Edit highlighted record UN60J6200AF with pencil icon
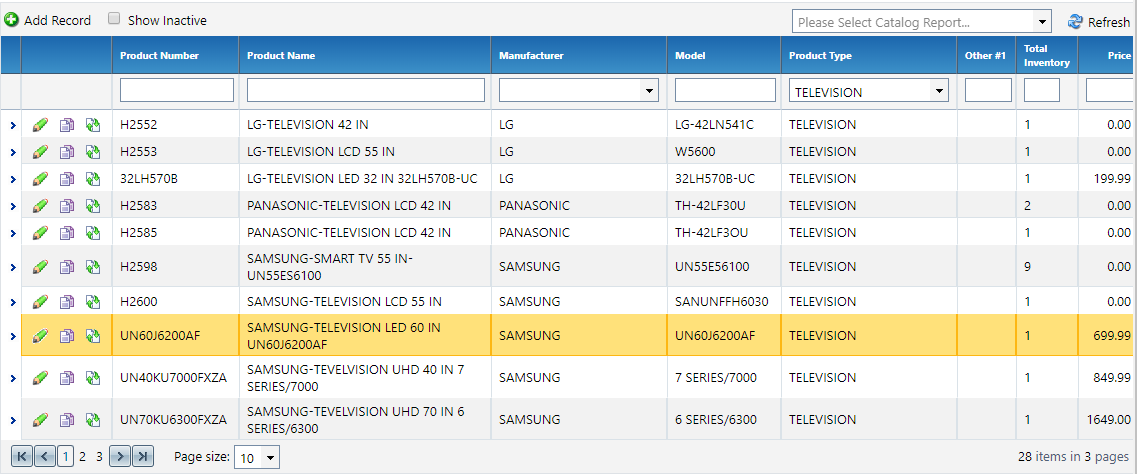The image size is (1137, 474). tap(41, 336)
